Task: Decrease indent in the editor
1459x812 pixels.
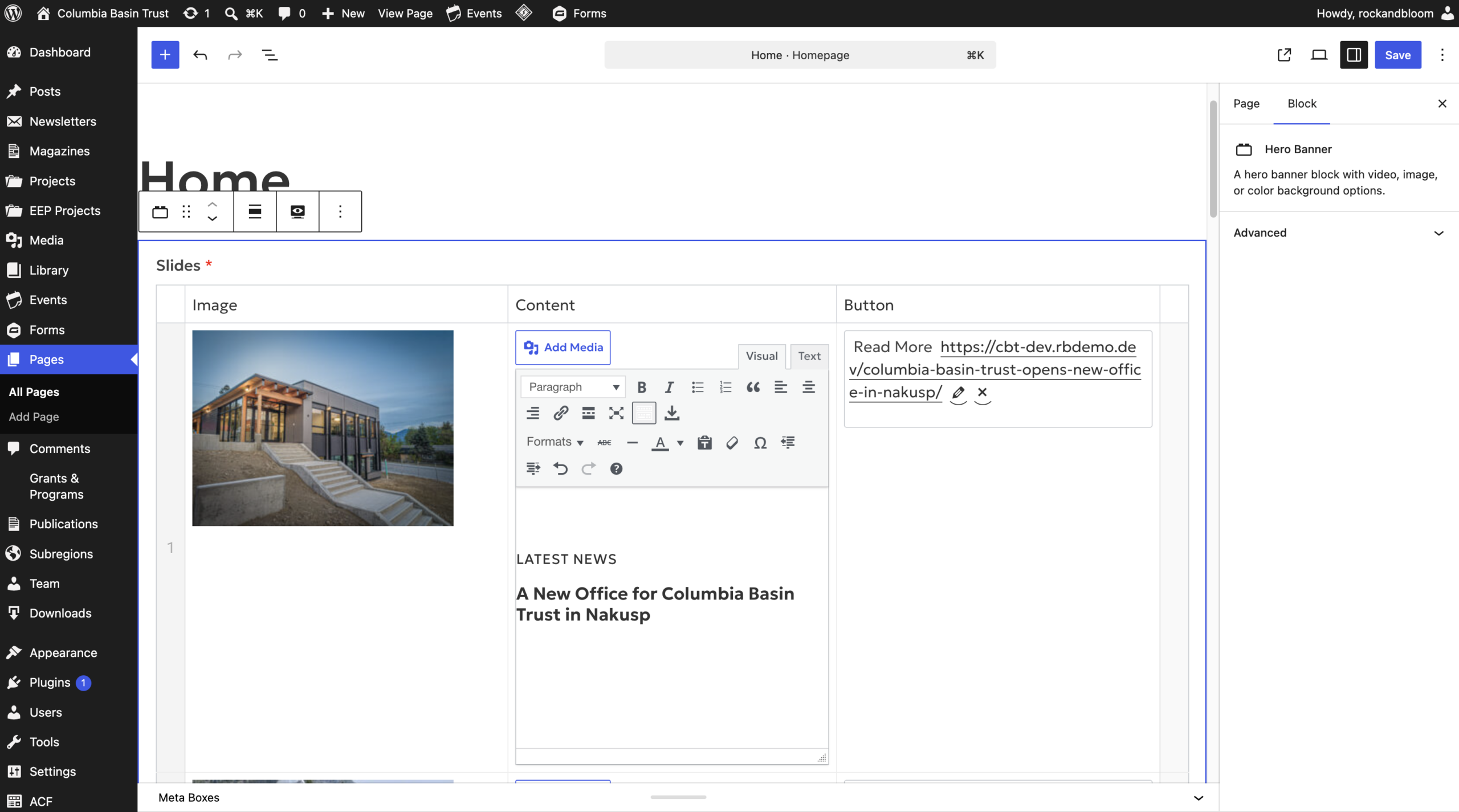Action: [788, 442]
